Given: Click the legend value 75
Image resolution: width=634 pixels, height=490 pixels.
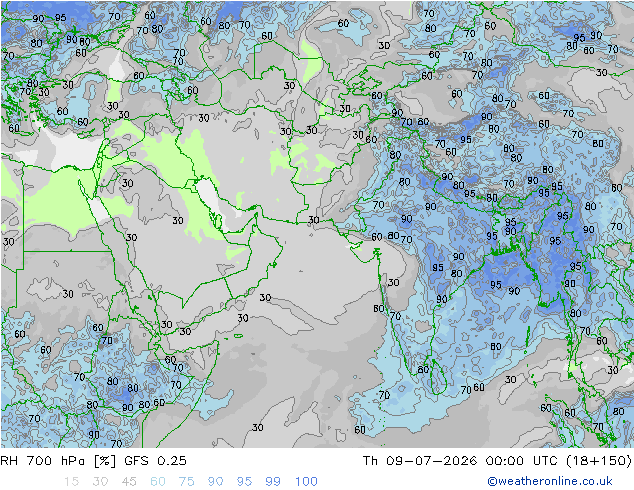Looking at the screenshot, I should pyautogui.click(x=186, y=481).
